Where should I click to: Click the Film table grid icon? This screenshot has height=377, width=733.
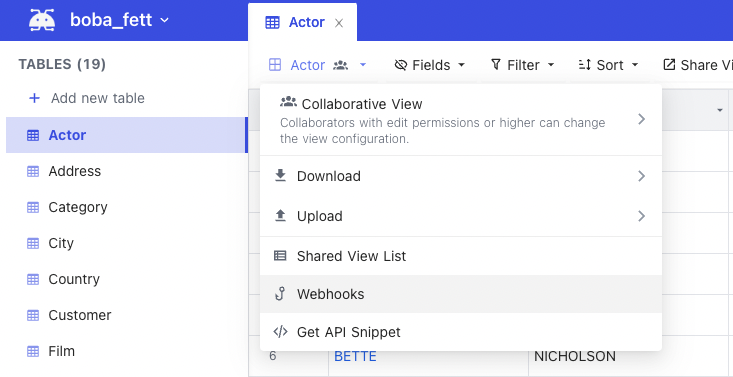[x=33, y=351]
